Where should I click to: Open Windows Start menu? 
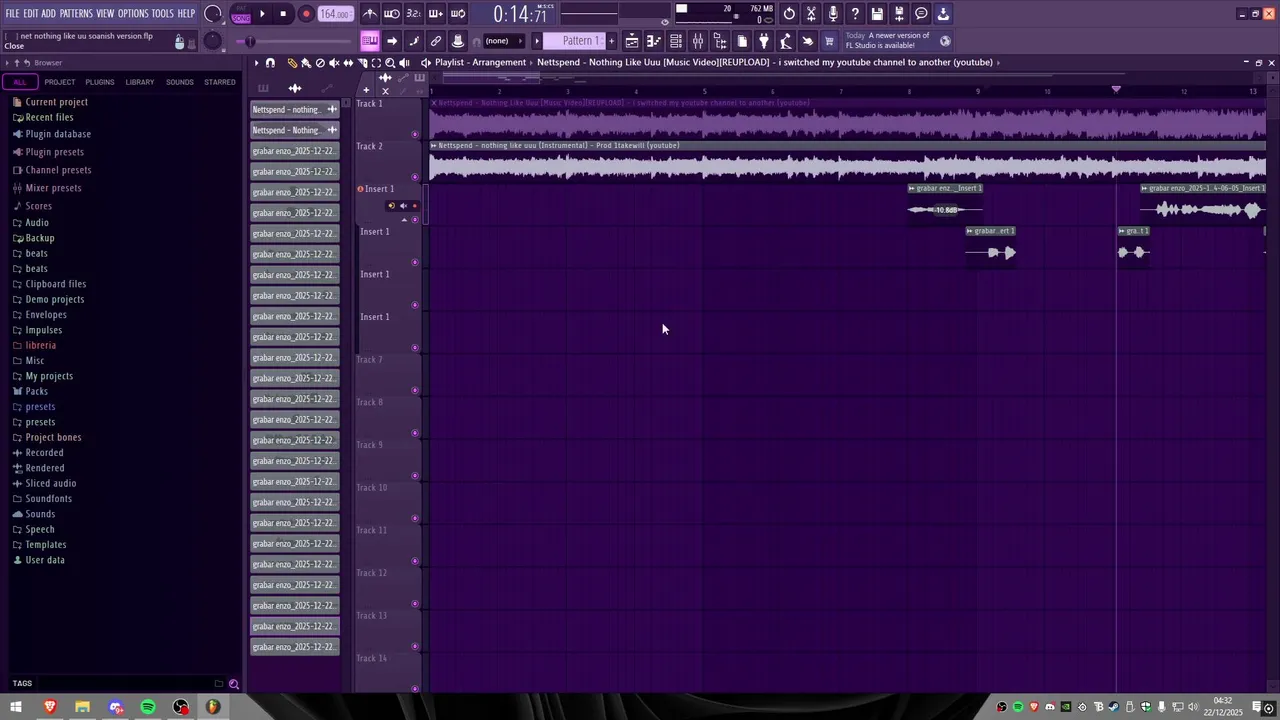coord(16,707)
